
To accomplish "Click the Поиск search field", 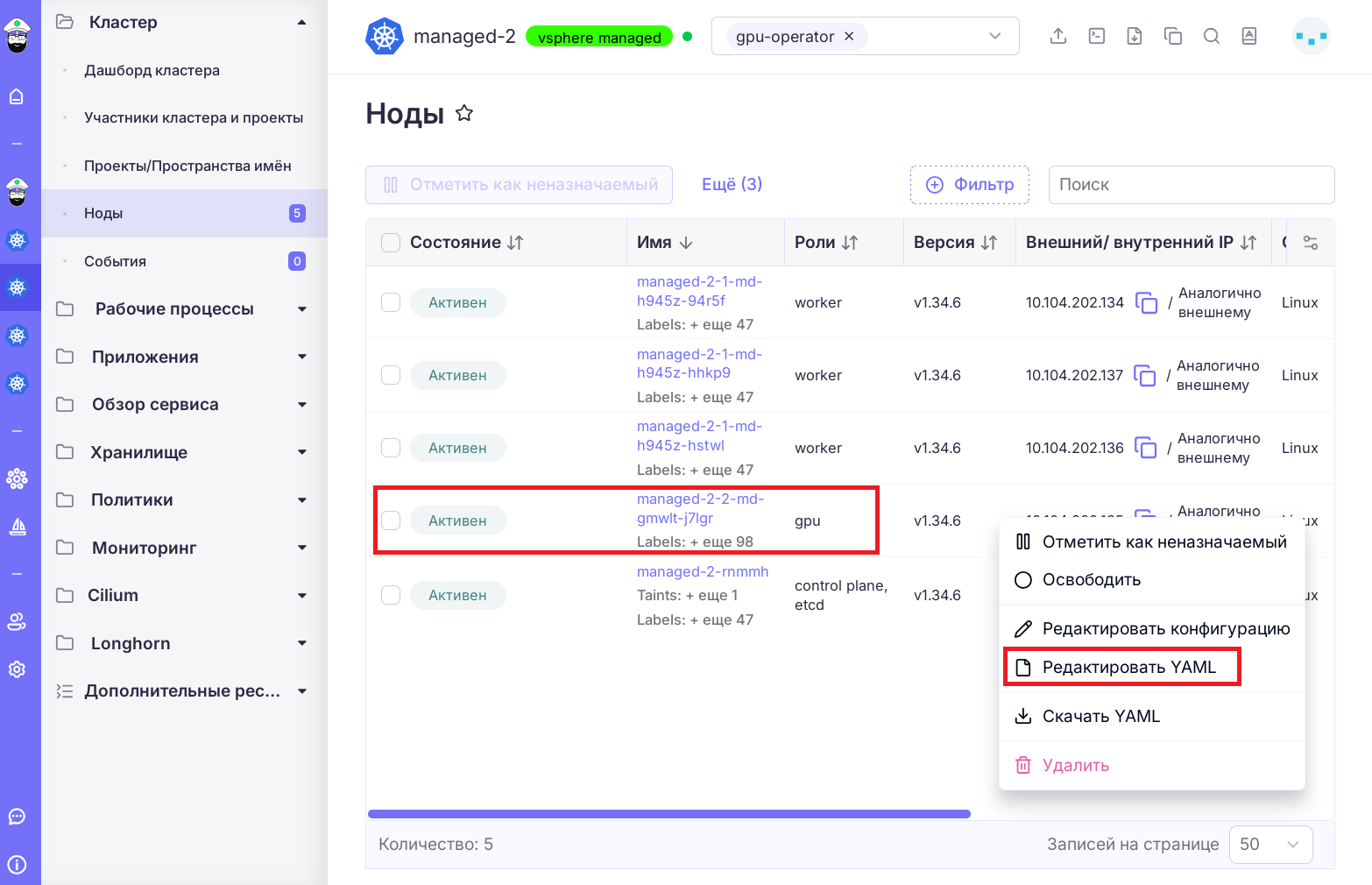I will coord(1192,185).
